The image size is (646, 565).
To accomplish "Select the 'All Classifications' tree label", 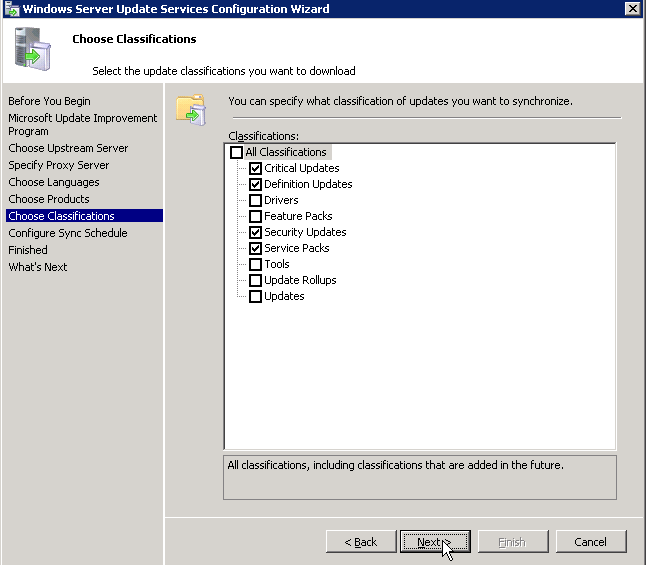I will (x=286, y=152).
